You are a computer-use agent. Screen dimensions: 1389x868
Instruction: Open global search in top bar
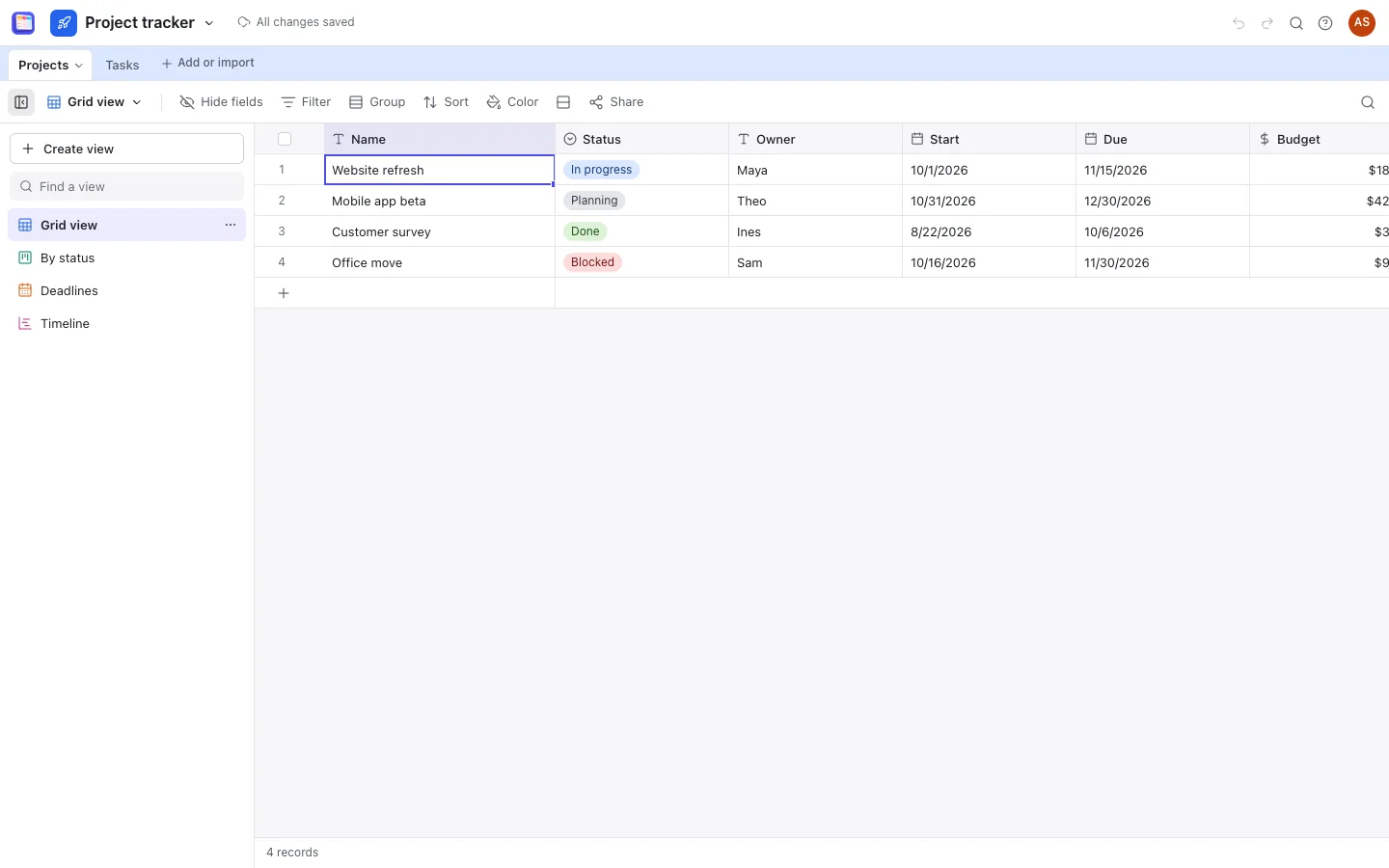(1296, 23)
